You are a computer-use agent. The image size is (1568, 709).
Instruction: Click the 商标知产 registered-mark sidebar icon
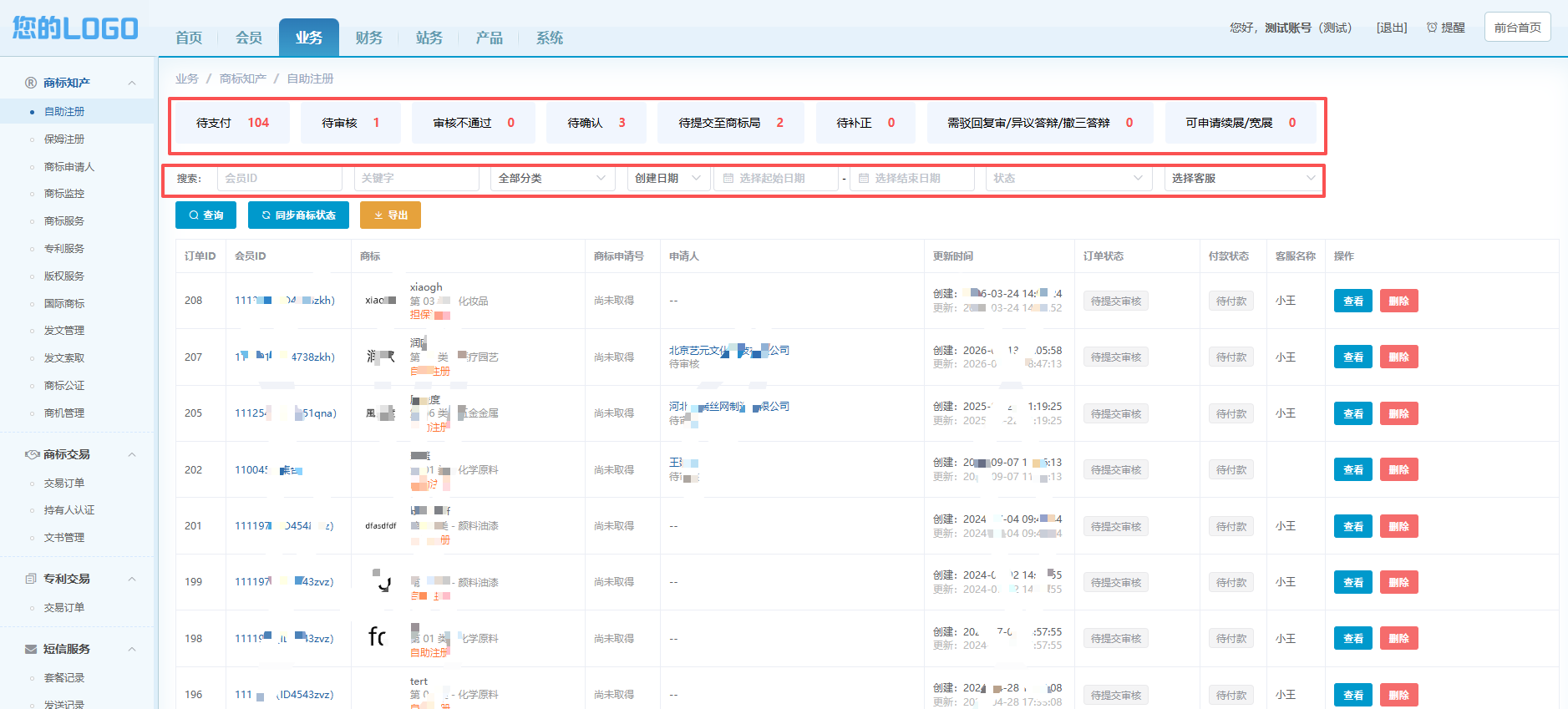[31, 83]
